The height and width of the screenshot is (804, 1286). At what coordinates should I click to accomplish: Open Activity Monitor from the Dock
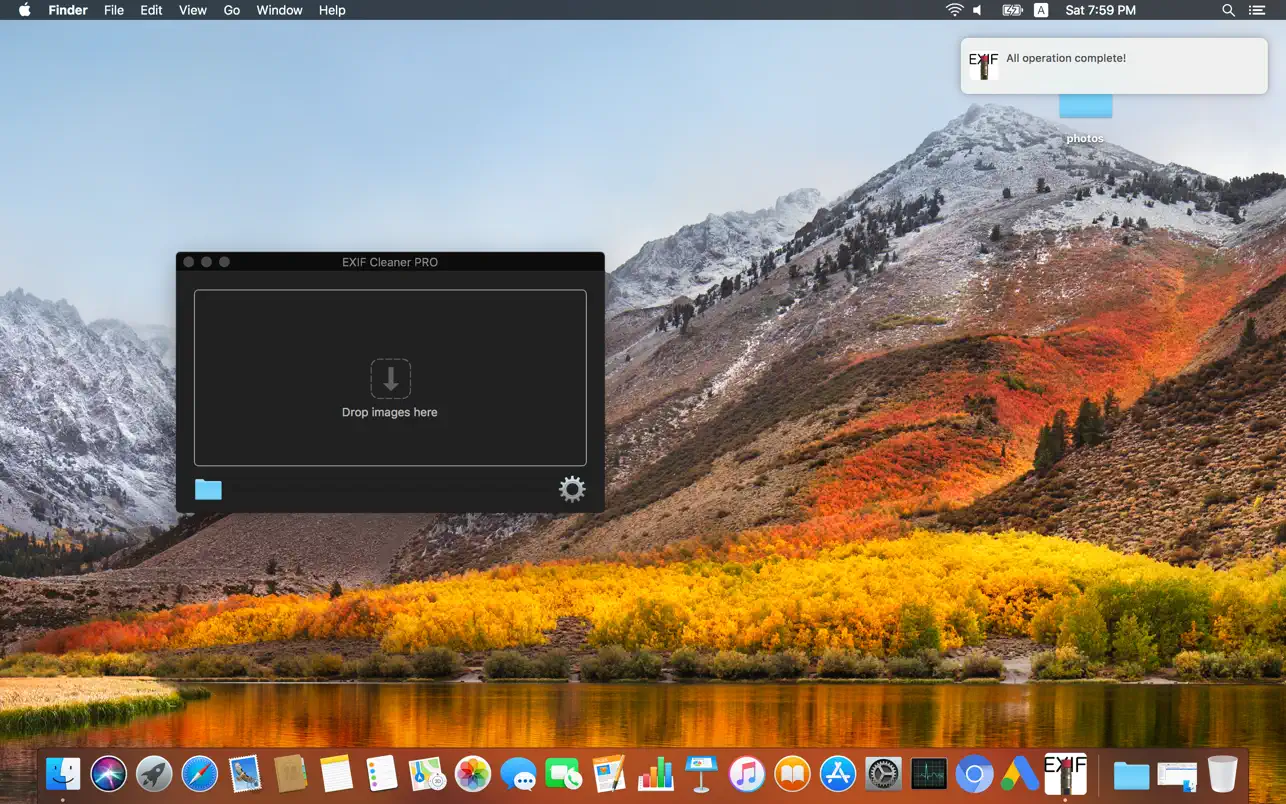(928, 773)
